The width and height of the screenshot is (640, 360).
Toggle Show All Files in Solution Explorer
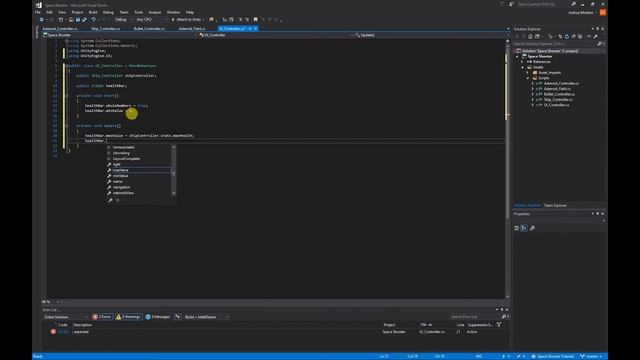pos(580,36)
